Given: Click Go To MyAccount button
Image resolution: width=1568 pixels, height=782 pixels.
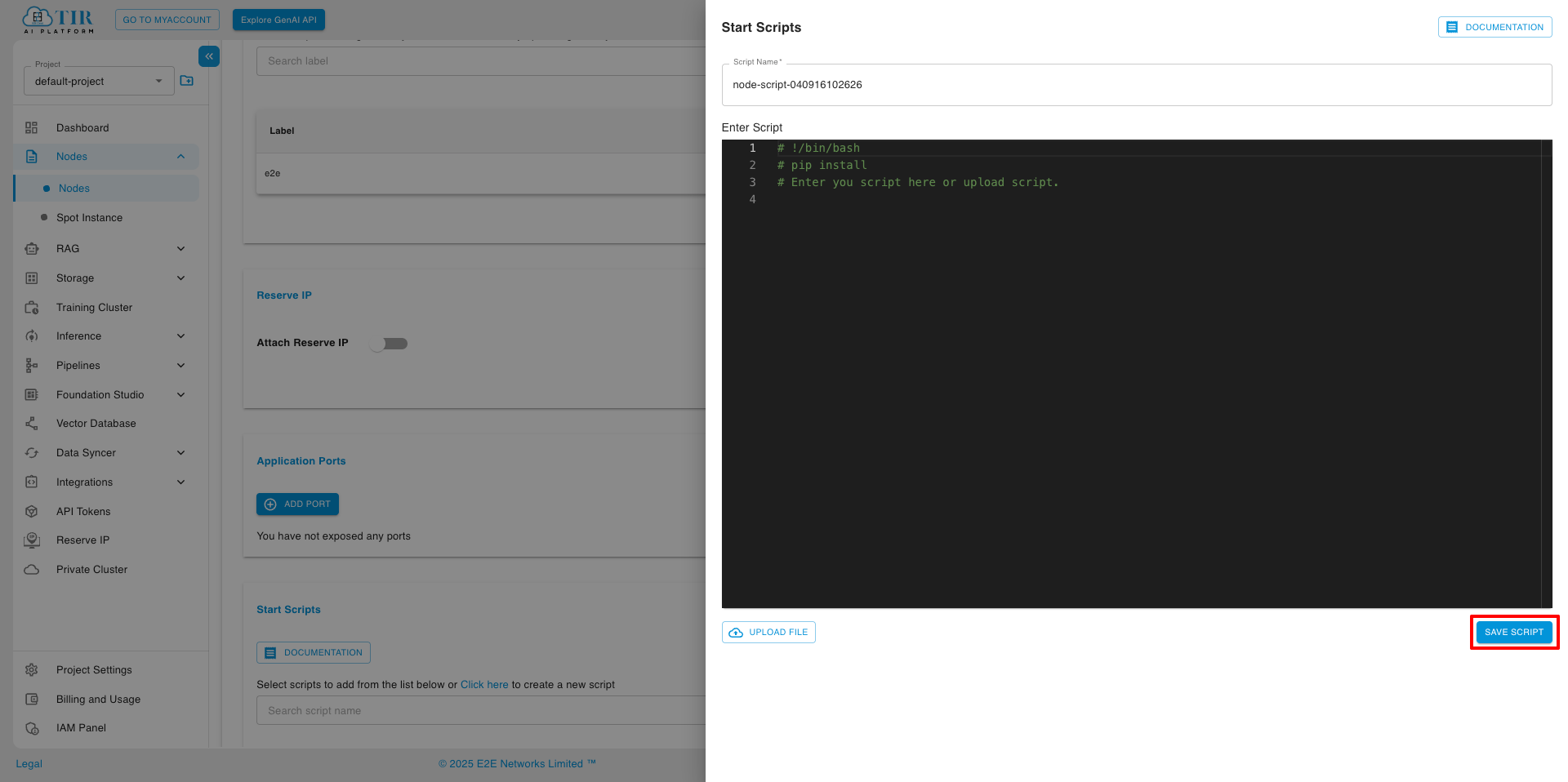Looking at the screenshot, I should click(x=167, y=20).
